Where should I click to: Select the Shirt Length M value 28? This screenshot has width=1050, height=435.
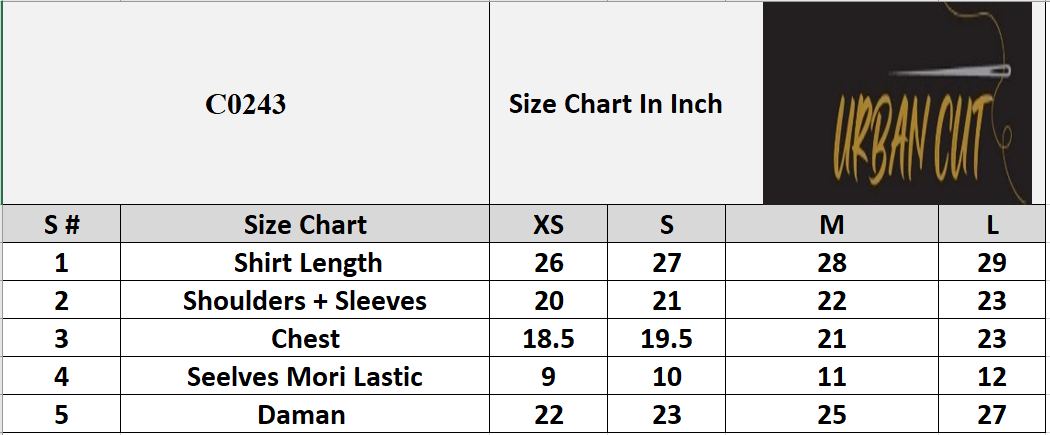point(832,263)
